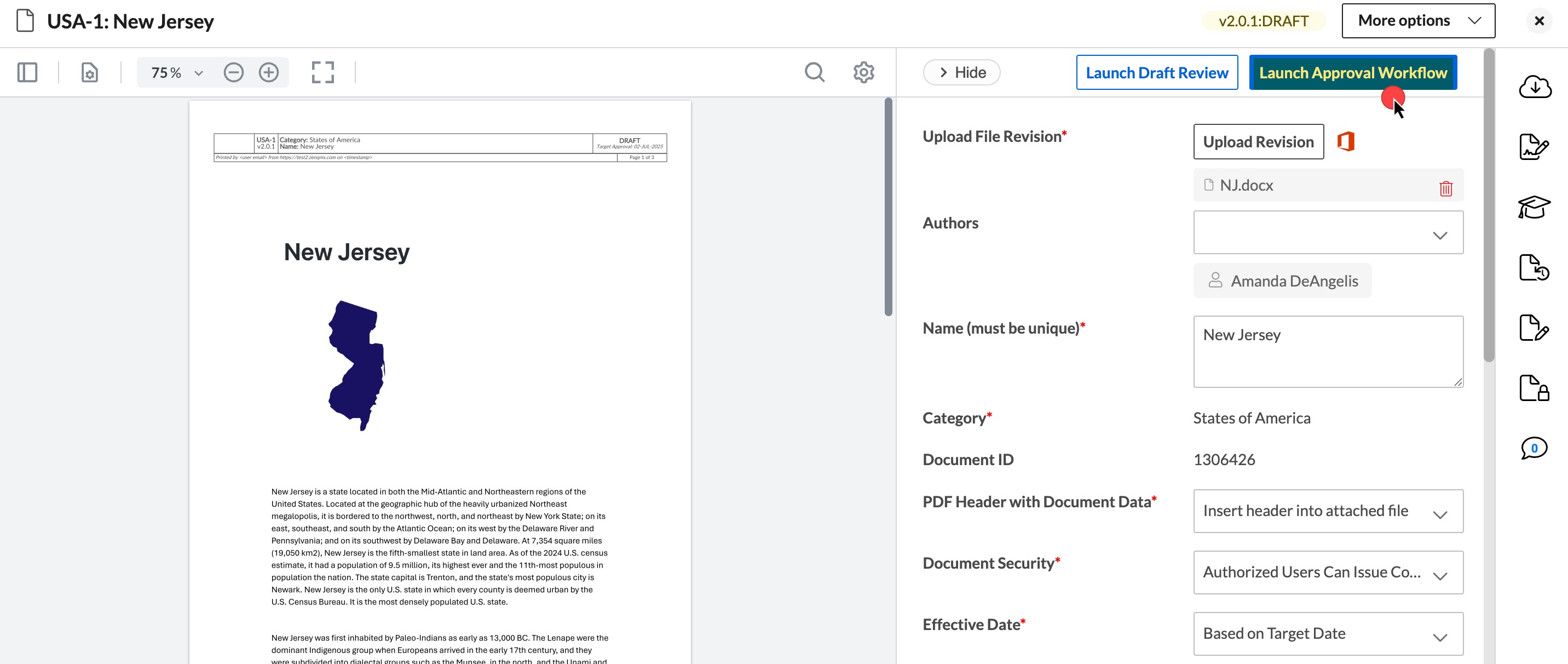Open training graduation cap icon

tap(1534, 207)
